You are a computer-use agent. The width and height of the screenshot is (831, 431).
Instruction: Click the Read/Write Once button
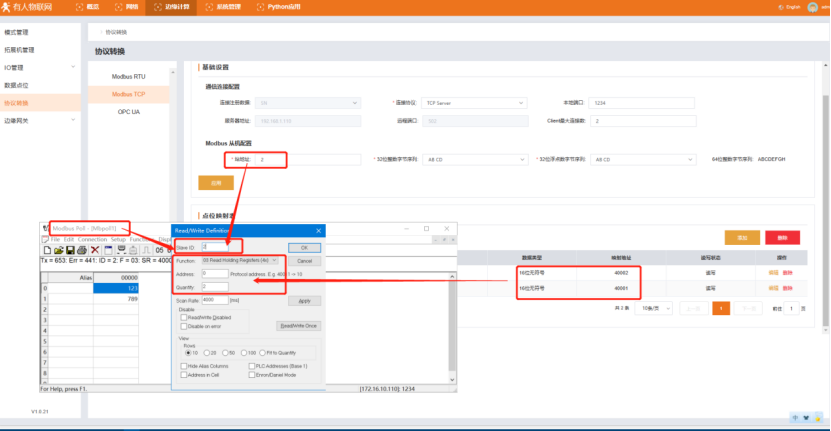click(297, 326)
